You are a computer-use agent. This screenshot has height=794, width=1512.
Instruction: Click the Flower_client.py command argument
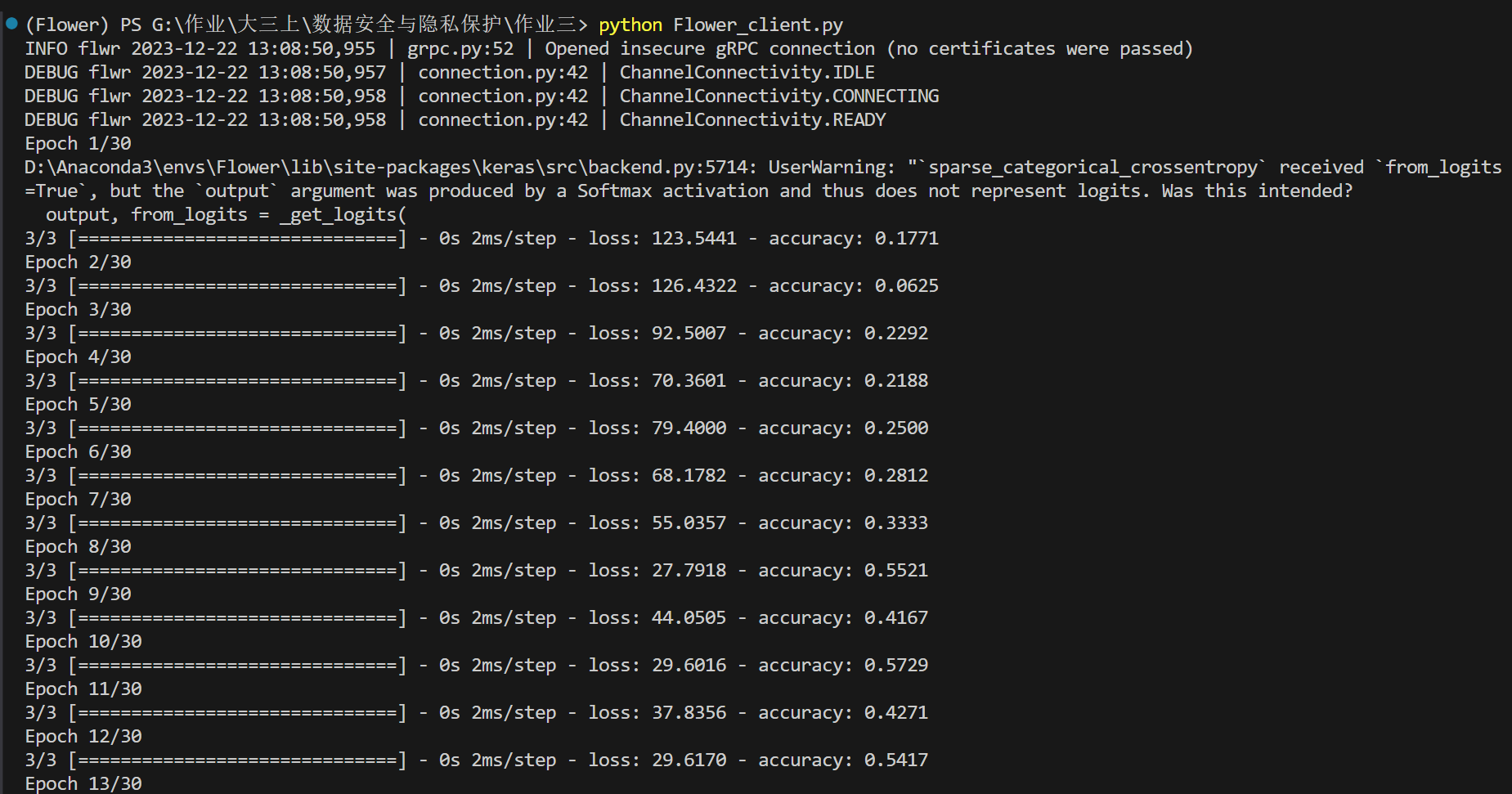click(757, 25)
